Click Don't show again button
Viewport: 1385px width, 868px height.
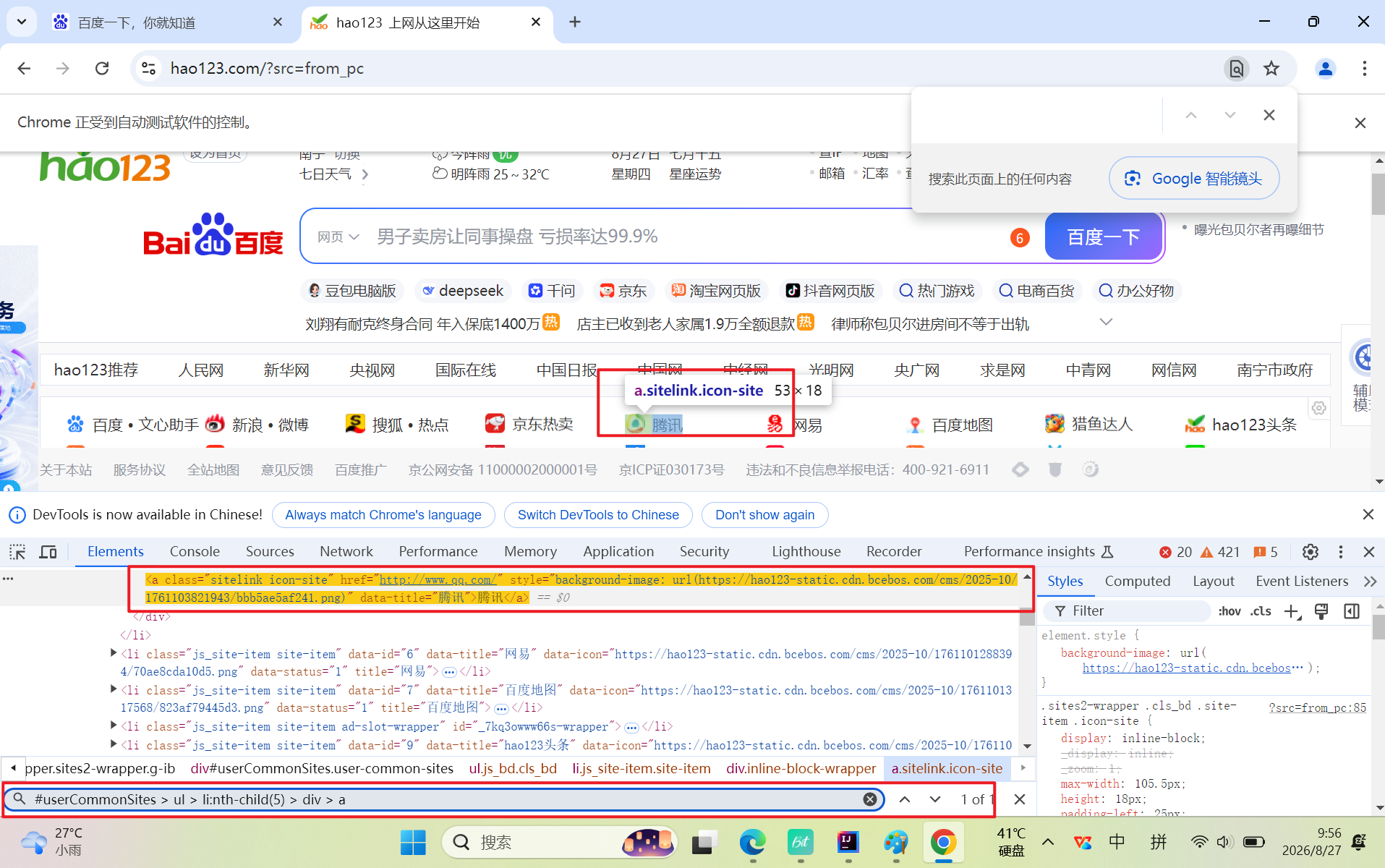tap(764, 515)
